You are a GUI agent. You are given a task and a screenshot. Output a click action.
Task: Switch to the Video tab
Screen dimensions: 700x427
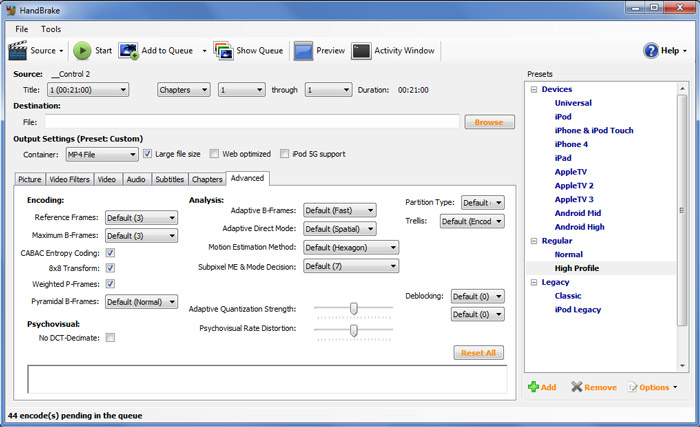[107, 179]
